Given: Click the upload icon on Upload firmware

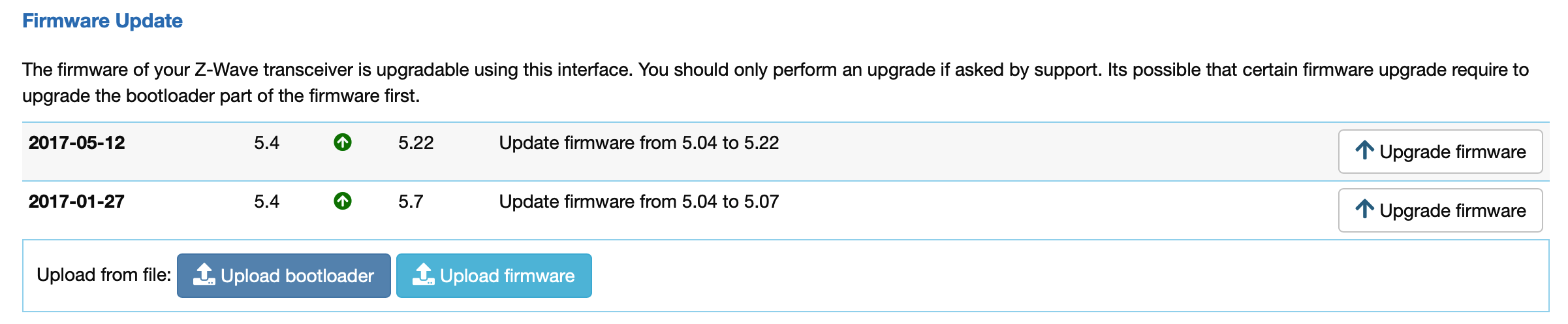Looking at the screenshot, I should [x=423, y=275].
